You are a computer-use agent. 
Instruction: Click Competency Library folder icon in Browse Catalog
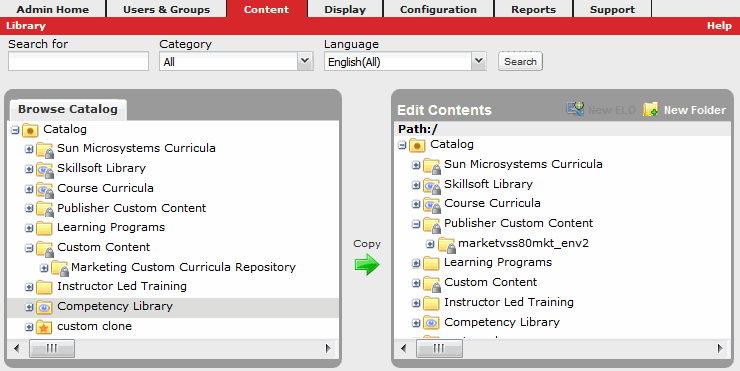(44, 307)
